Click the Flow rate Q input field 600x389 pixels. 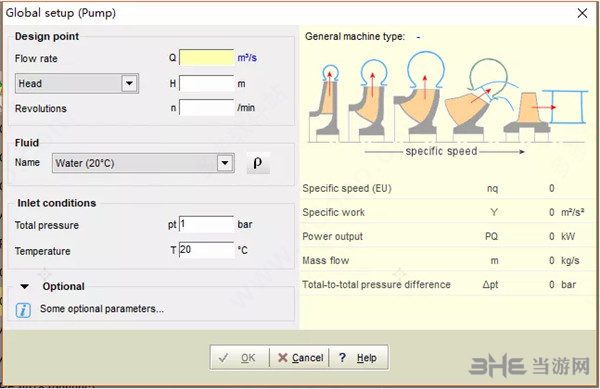tap(207, 57)
